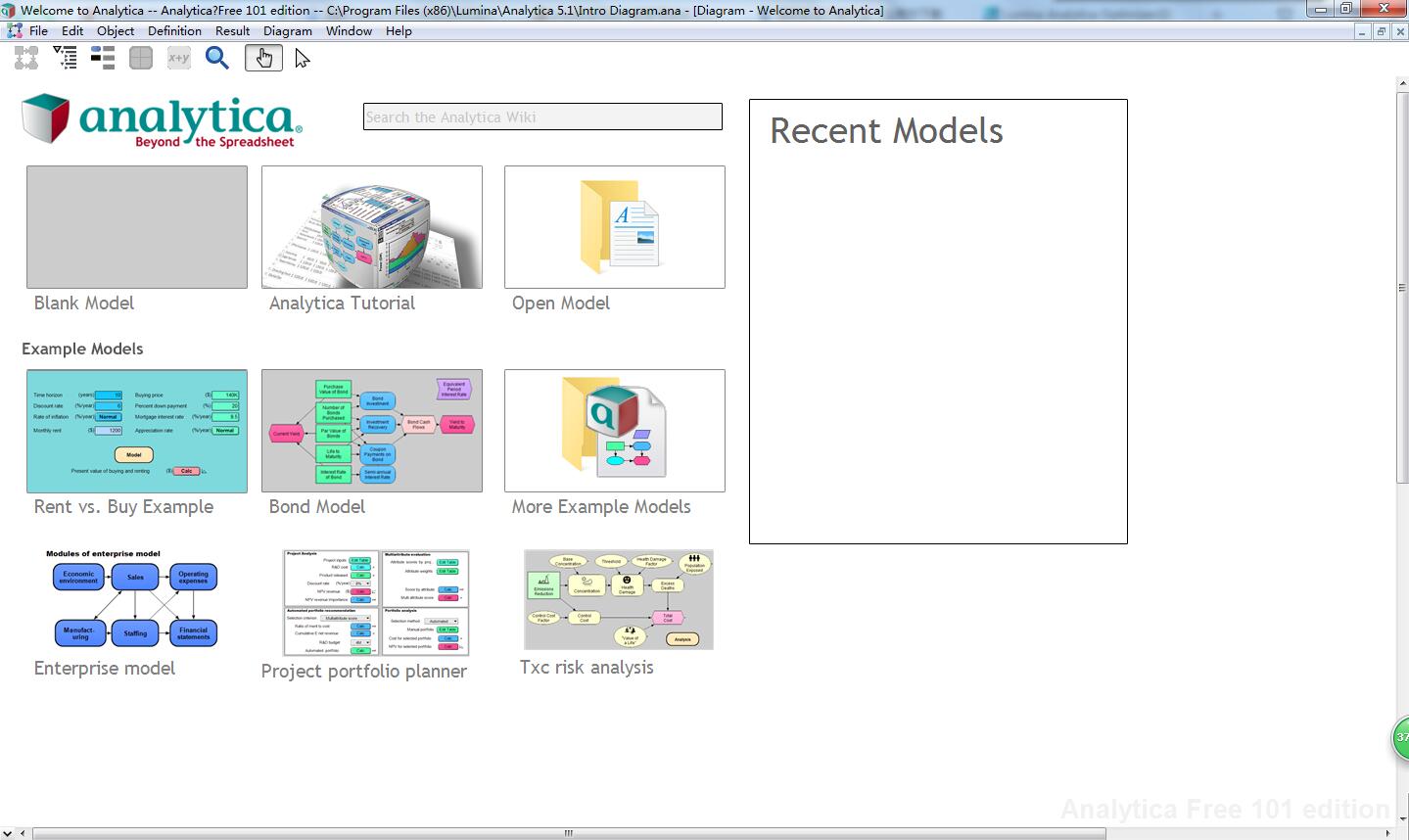Select the Browse hand tool
Screen dimensions: 1409x840
tap(263, 59)
